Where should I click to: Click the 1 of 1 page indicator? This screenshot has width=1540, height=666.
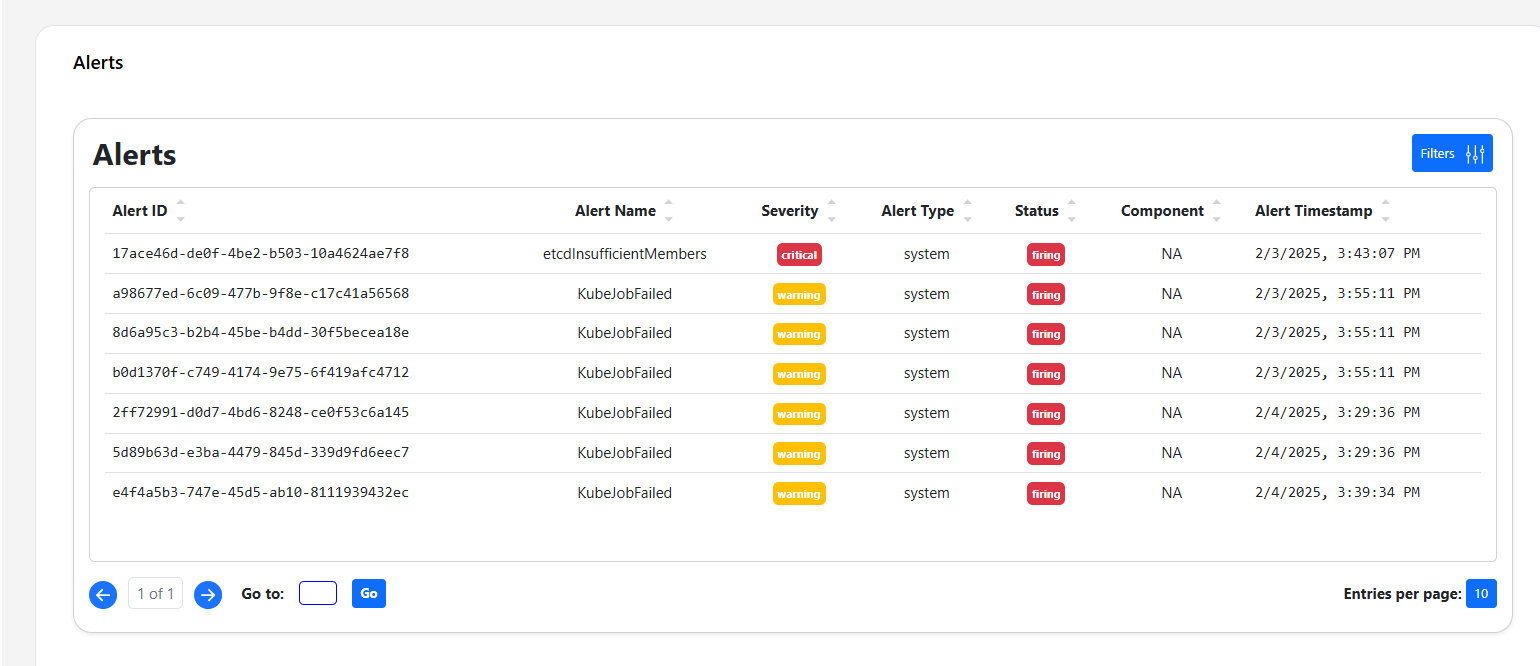155,593
